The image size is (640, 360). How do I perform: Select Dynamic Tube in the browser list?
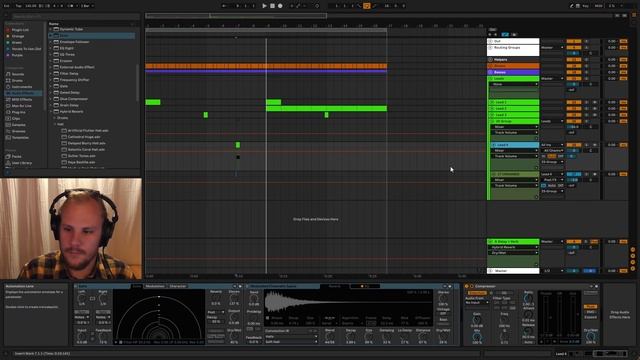[x=71, y=29]
